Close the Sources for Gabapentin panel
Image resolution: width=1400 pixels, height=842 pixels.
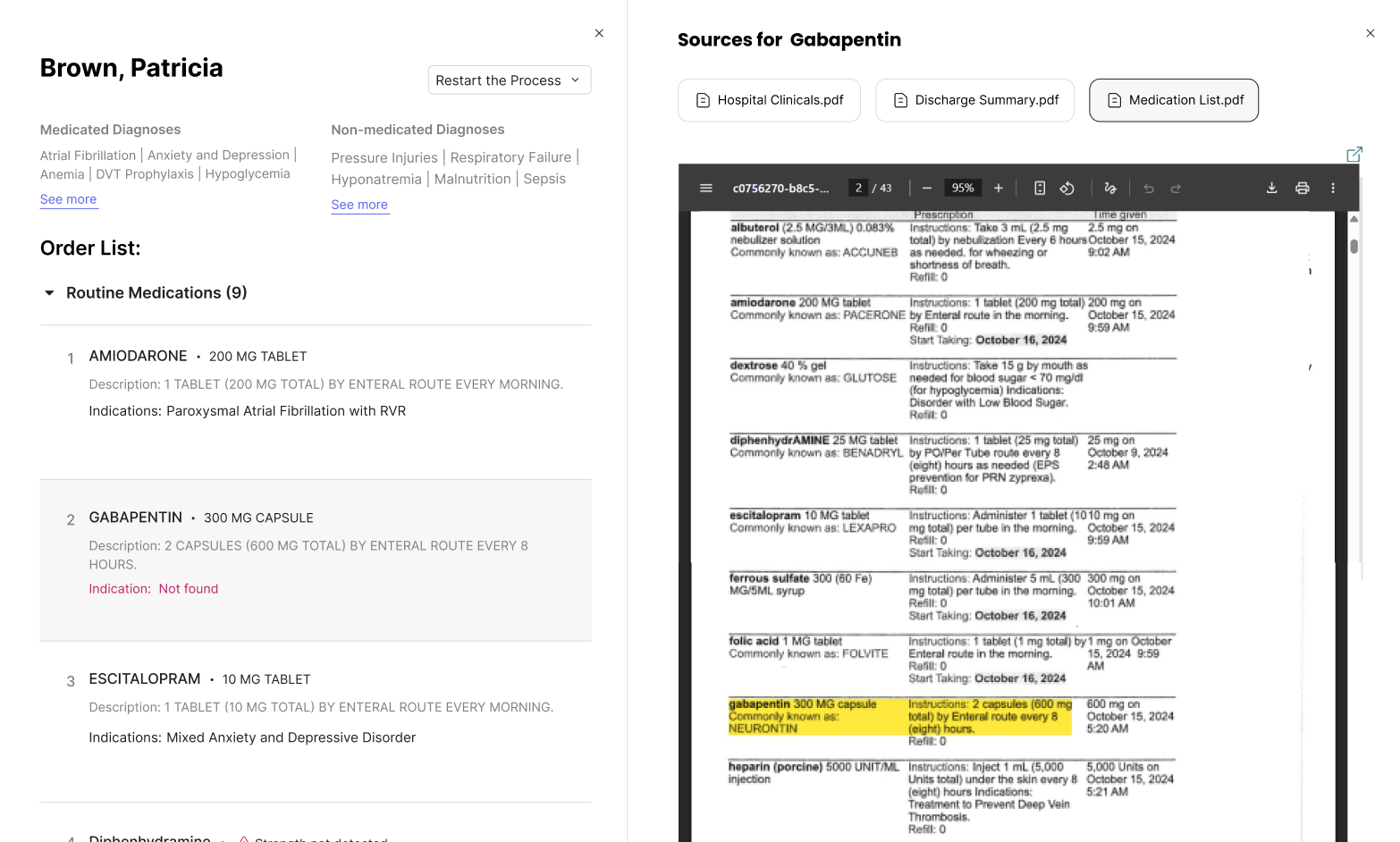[x=1370, y=33]
